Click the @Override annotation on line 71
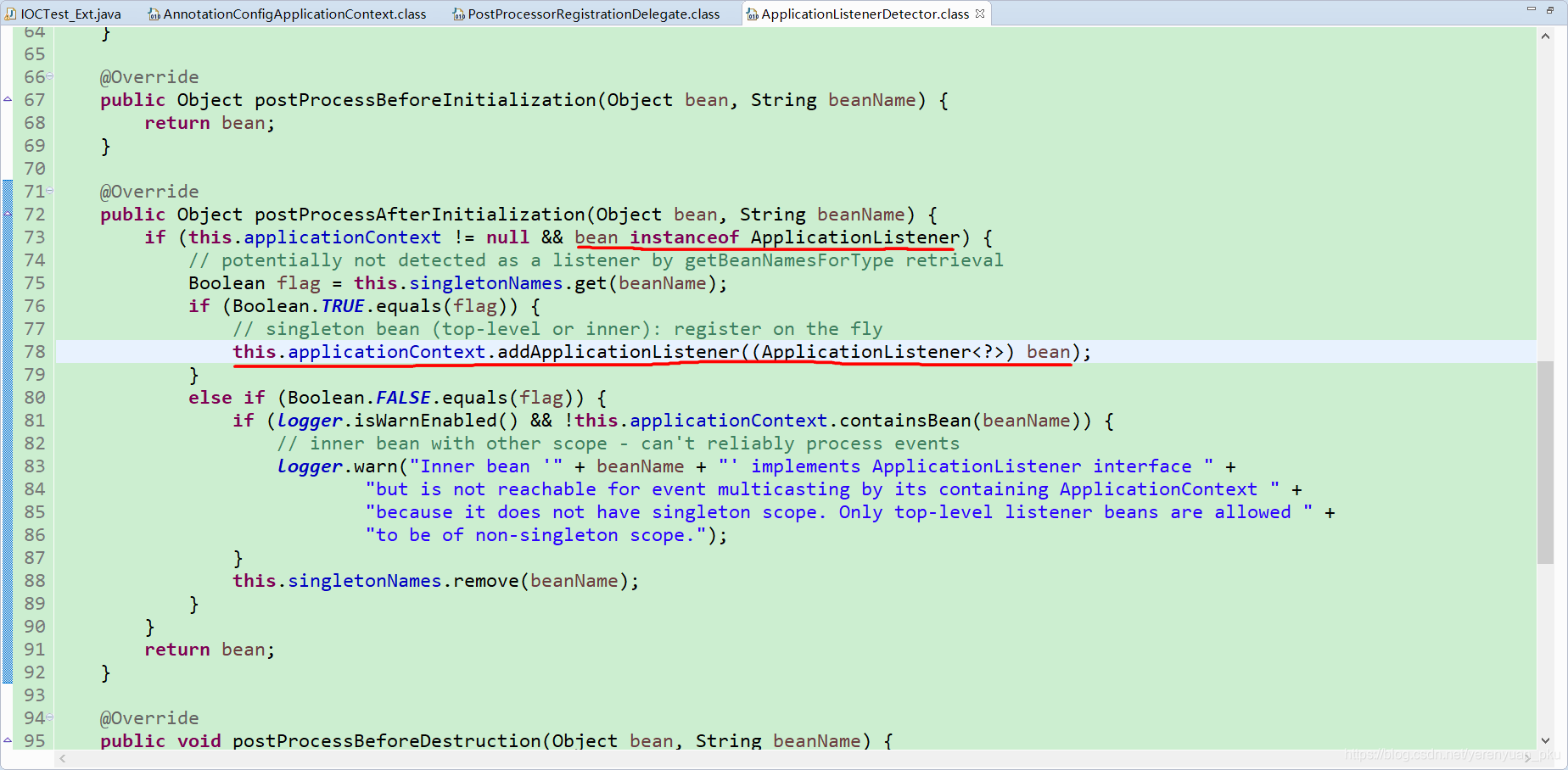This screenshot has height=770, width=1568. pos(149,192)
